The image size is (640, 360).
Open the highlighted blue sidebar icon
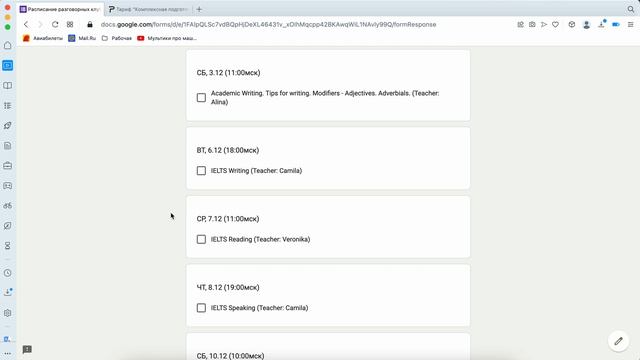(8, 65)
